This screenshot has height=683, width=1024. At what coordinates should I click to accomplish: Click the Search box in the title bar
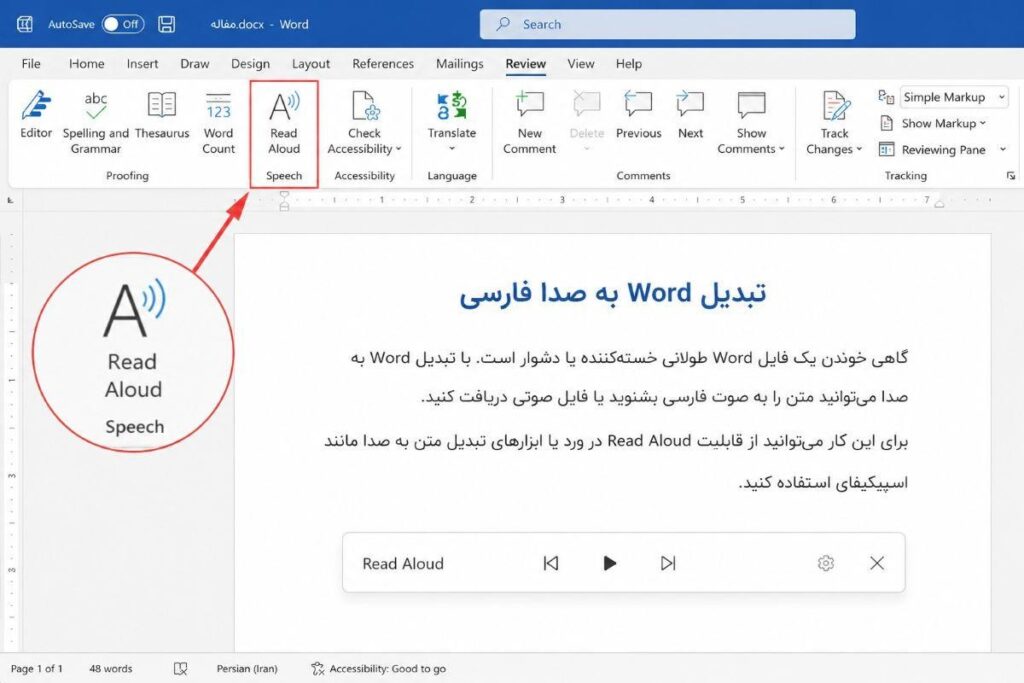[x=667, y=24]
